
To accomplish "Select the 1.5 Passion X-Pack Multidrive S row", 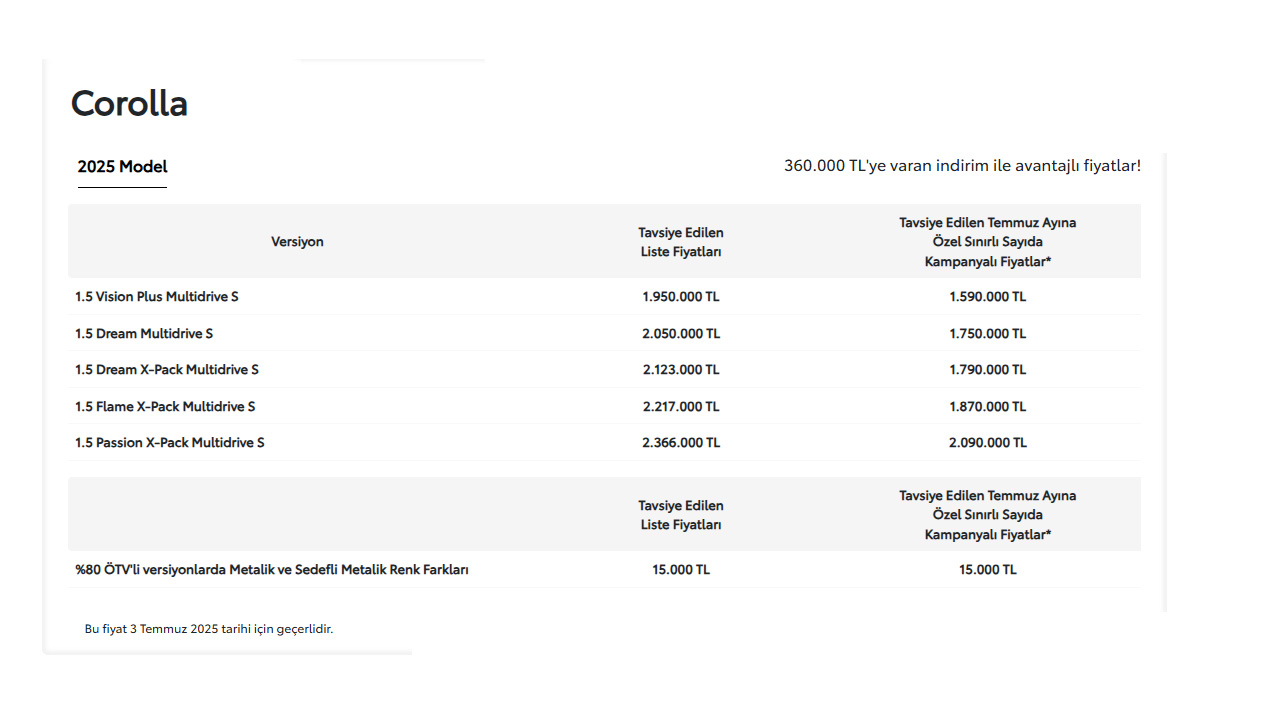I will pos(604,442).
